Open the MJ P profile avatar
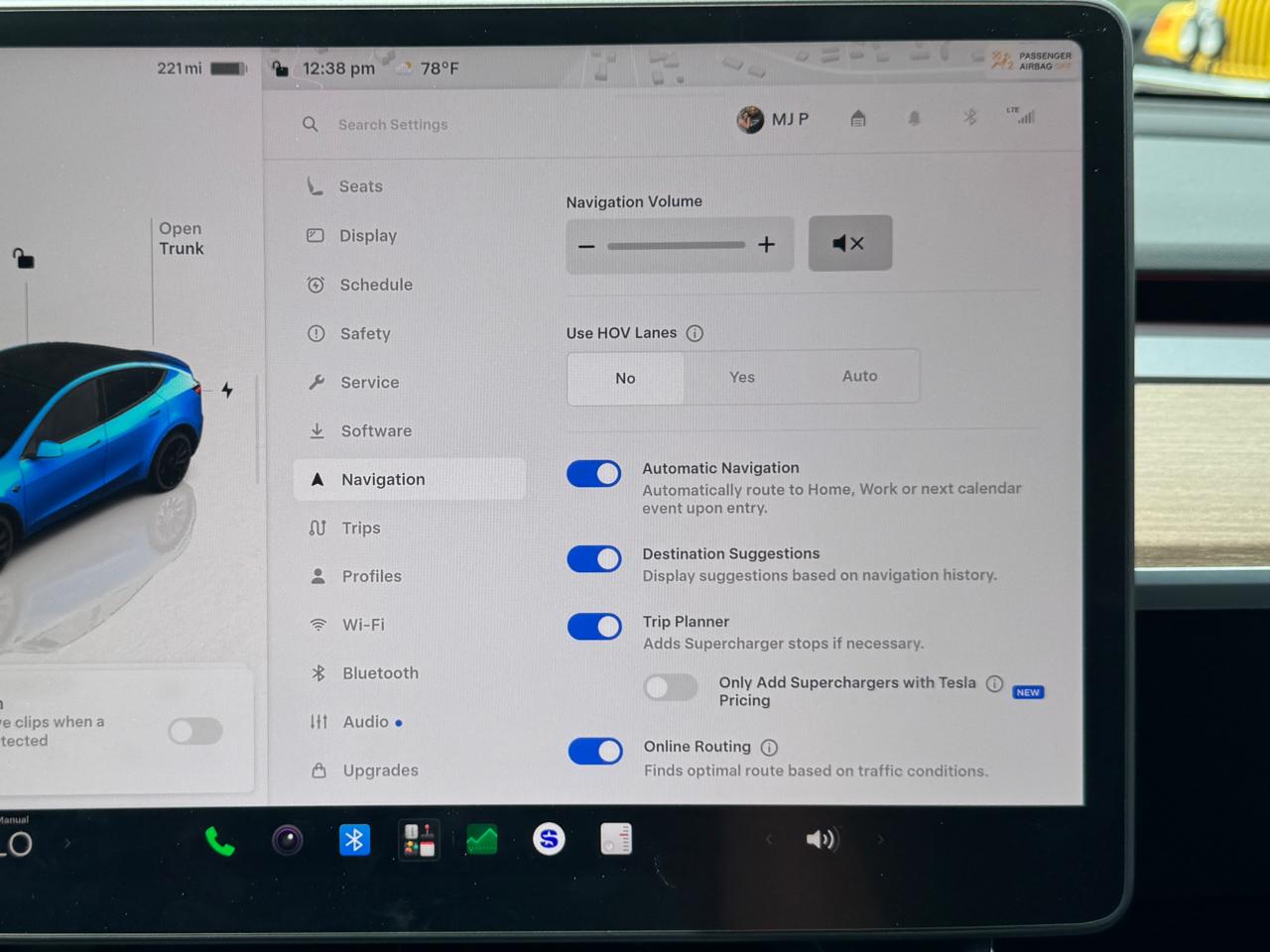 tap(750, 120)
